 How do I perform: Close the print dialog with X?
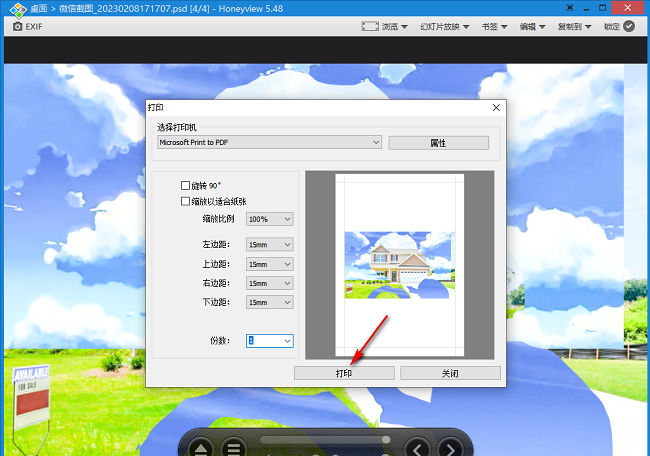496,107
